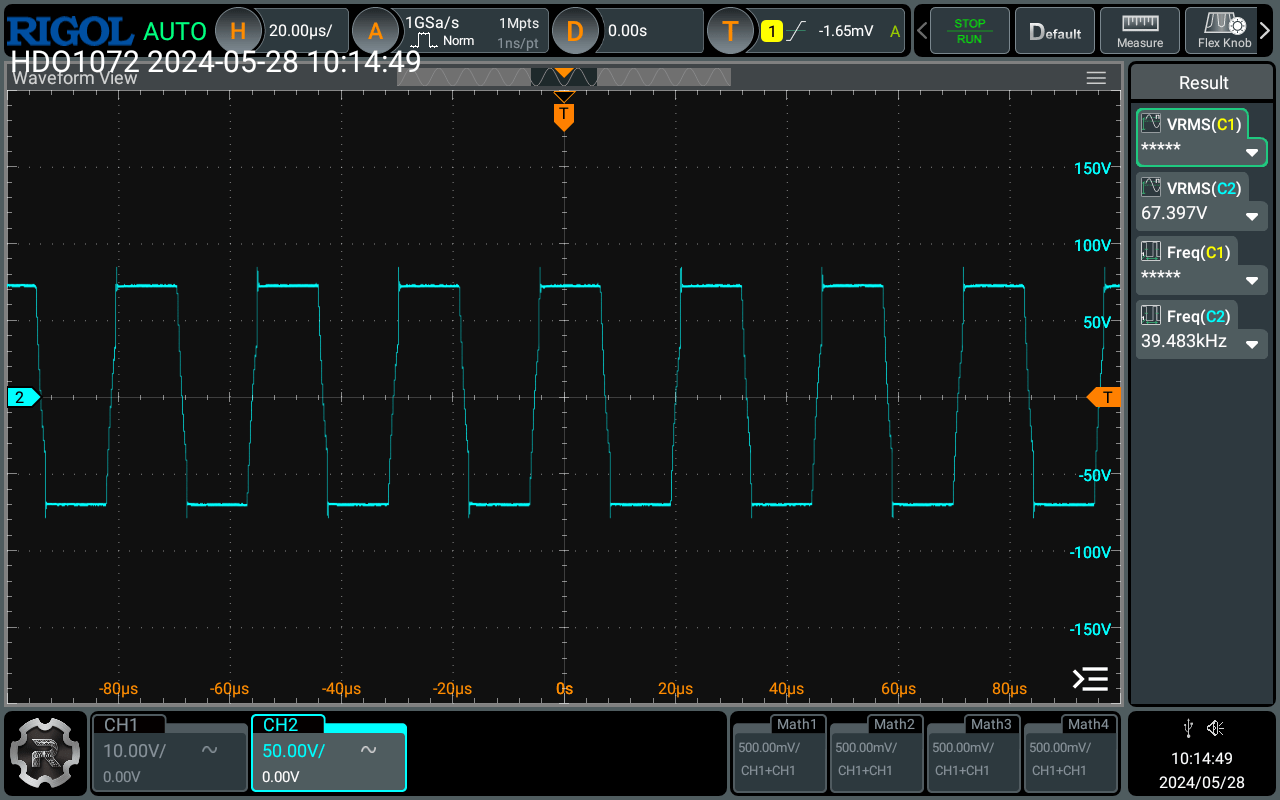Click the Flex Knob button
The width and height of the screenshot is (1280, 800).
tap(1224, 31)
